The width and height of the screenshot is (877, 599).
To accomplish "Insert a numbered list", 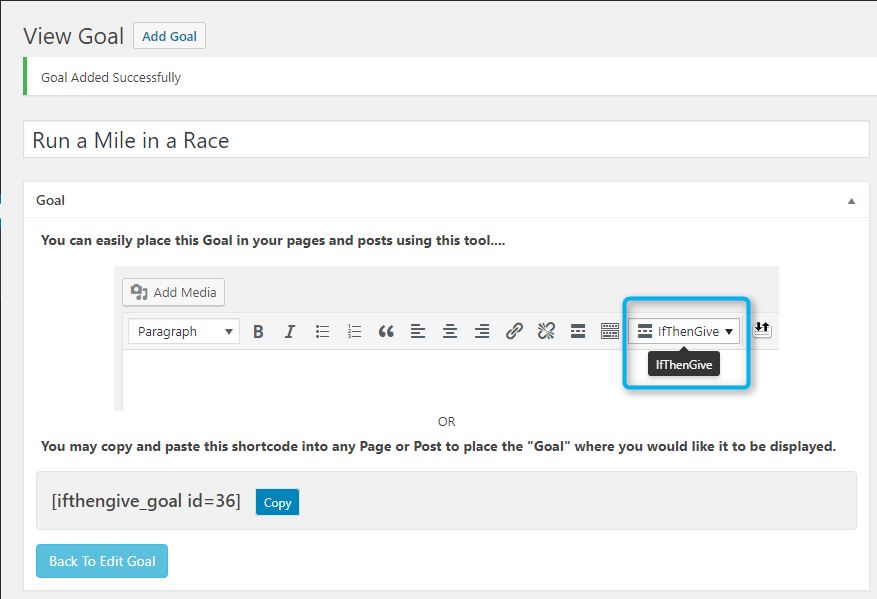I will [354, 332].
